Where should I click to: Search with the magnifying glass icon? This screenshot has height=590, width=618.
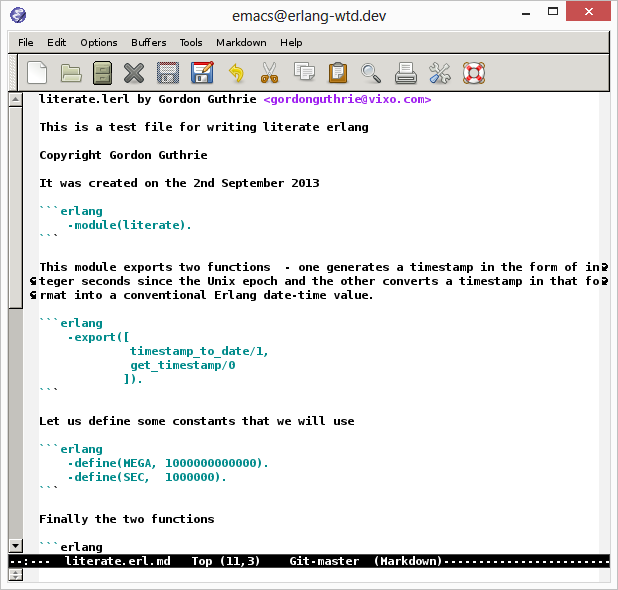[x=371, y=73]
